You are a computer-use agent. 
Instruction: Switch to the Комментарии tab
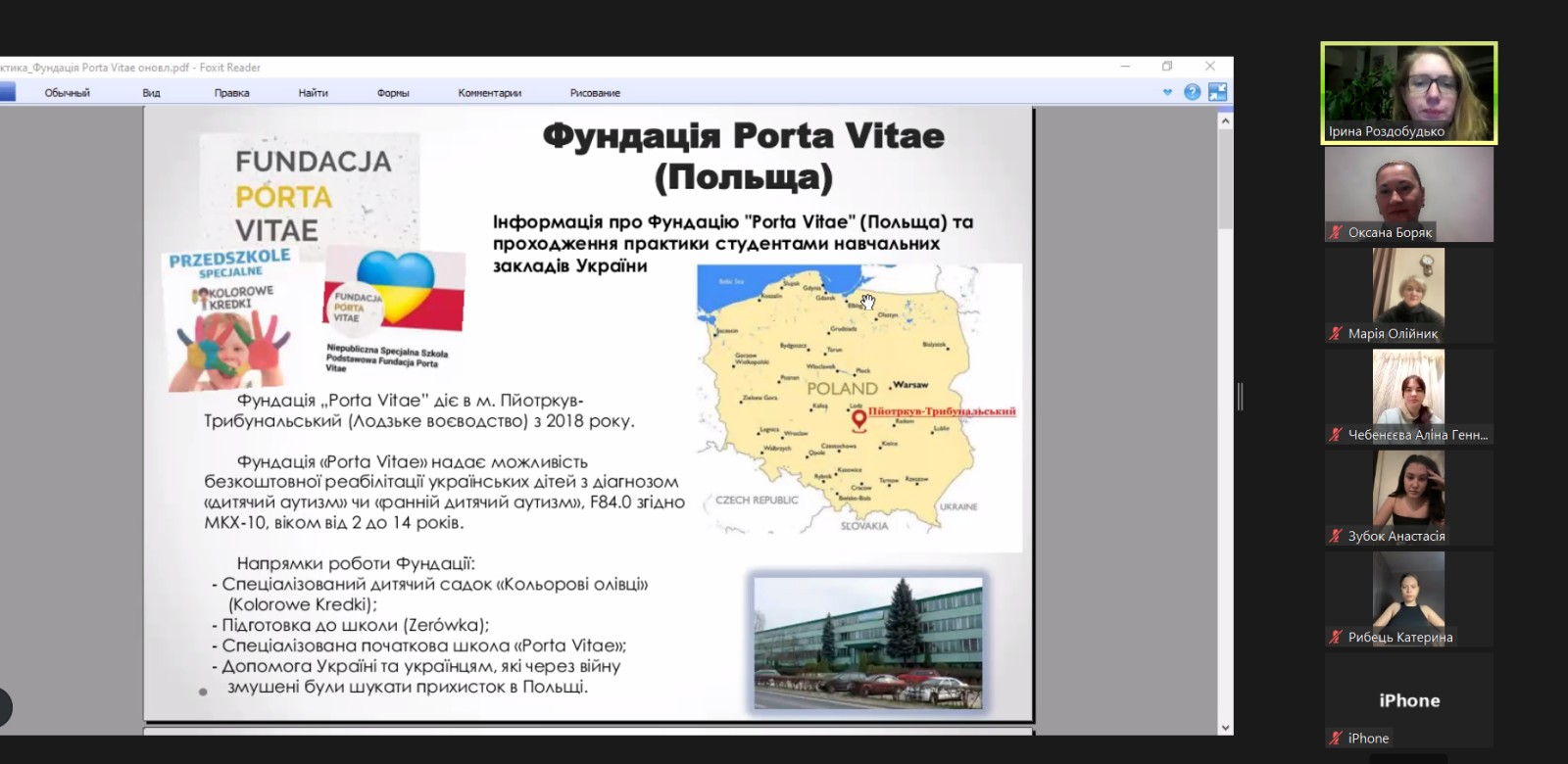click(x=489, y=93)
